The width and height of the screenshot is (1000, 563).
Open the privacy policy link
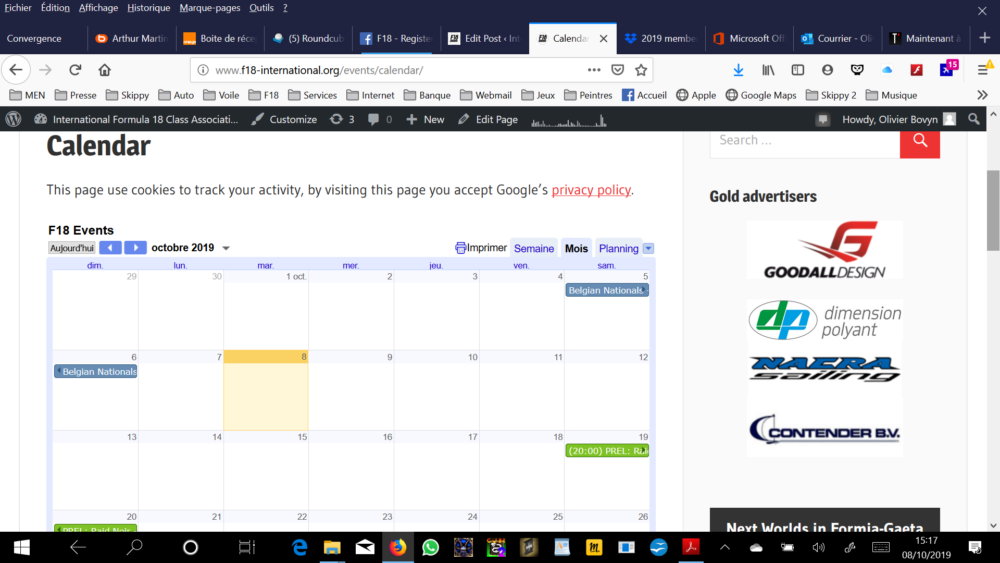pyautogui.click(x=591, y=190)
